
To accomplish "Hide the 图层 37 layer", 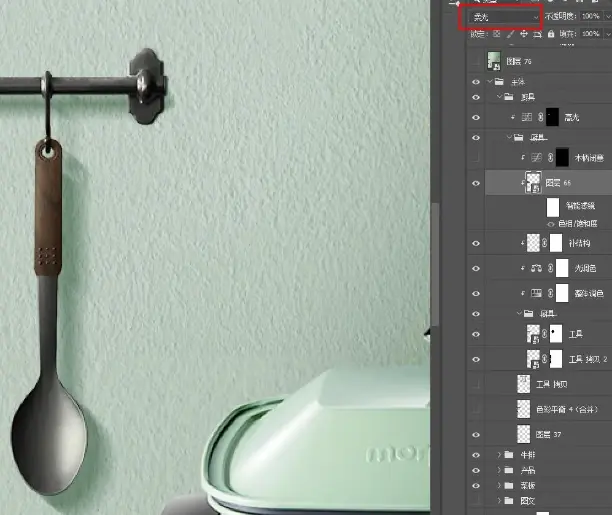I will [476, 435].
